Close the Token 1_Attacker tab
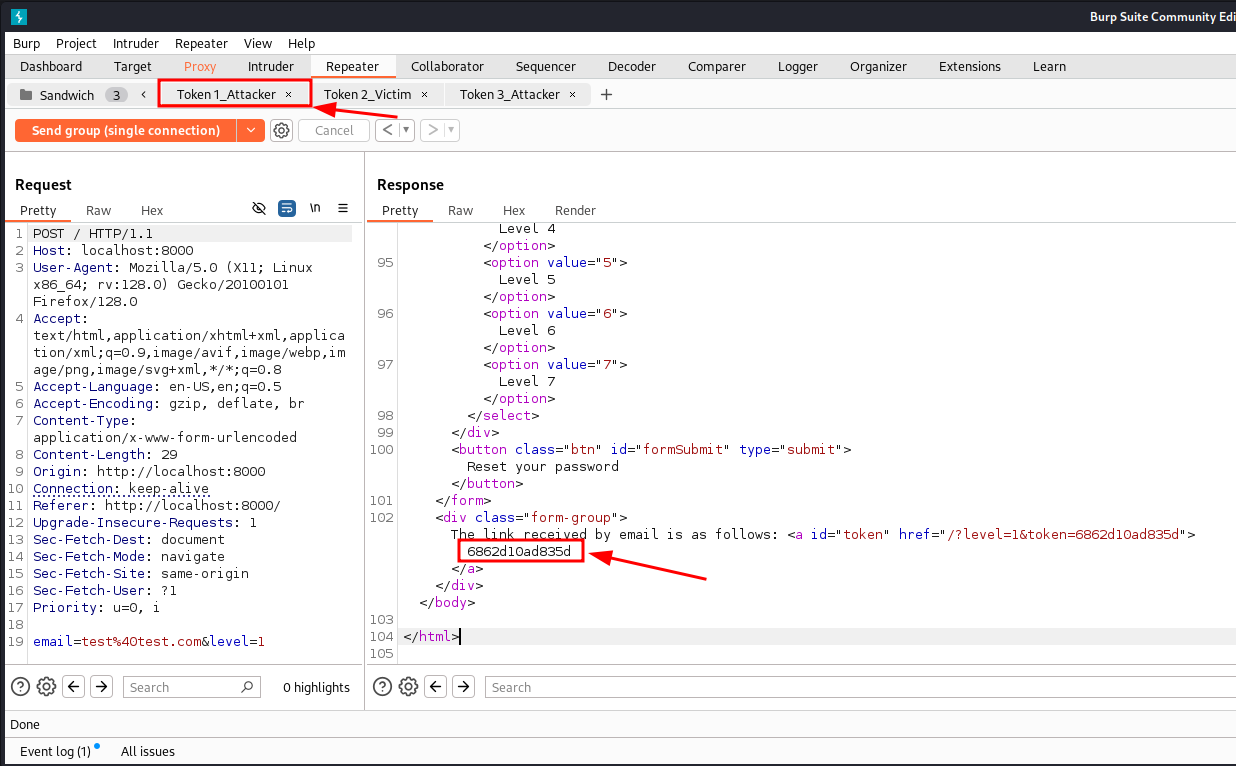1236x766 pixels. [x=289, y=94]
